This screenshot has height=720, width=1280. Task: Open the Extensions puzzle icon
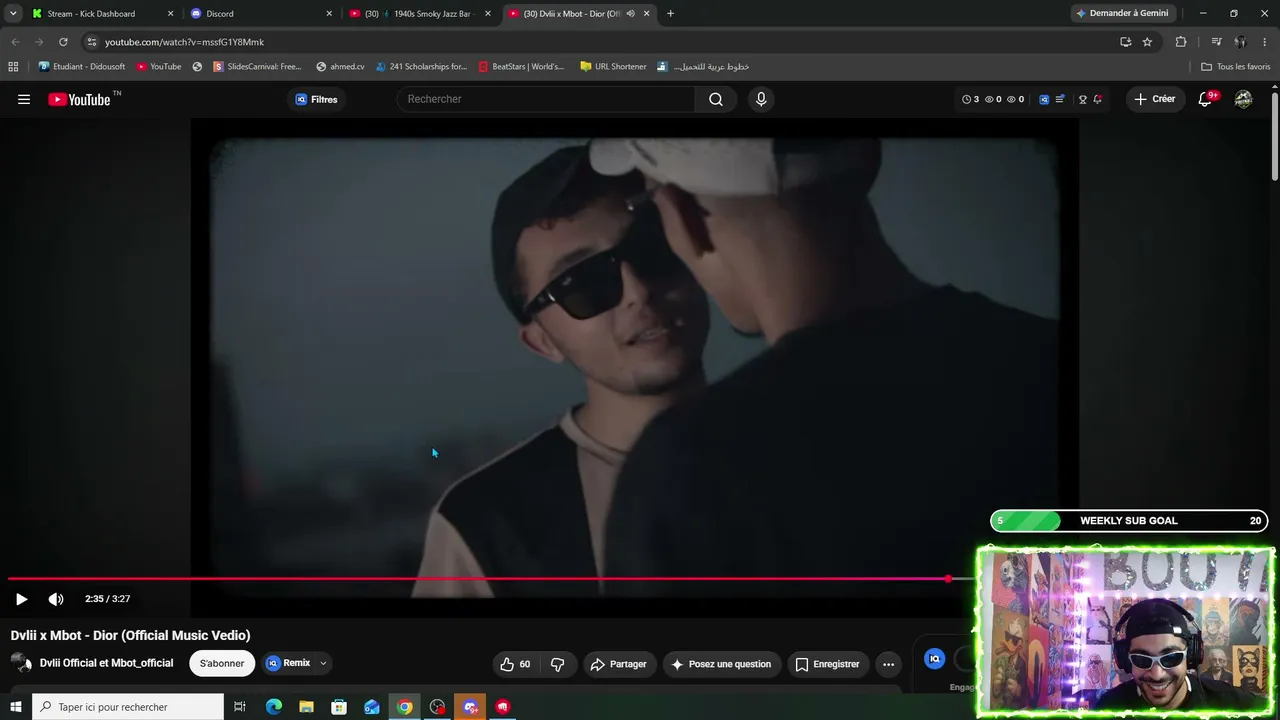[1181, 42]
